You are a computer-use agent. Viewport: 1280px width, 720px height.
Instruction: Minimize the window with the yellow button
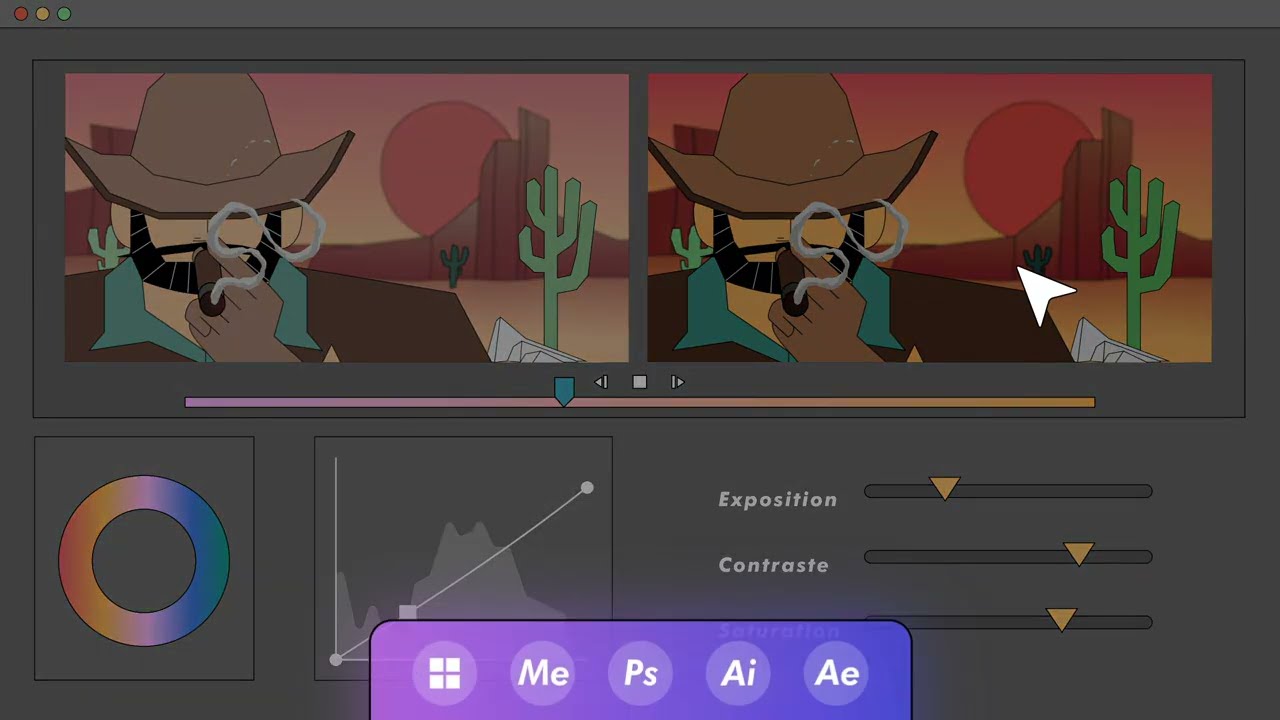(x=42, y=14)
